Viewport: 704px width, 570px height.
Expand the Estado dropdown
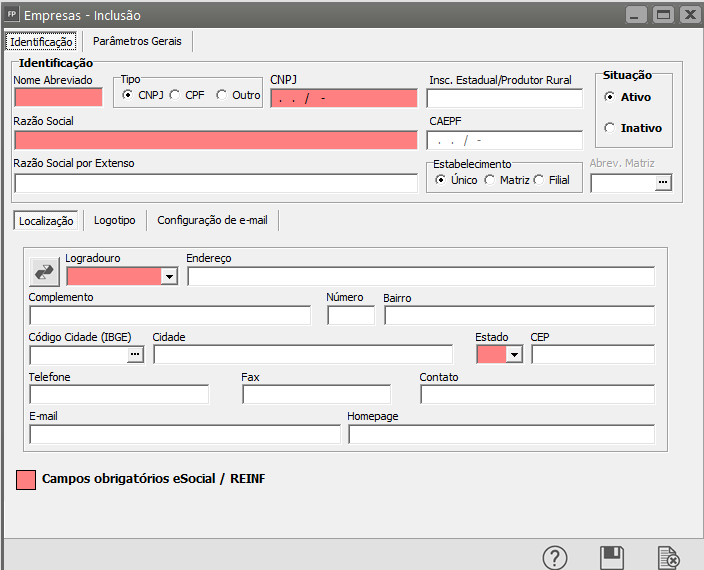coord(514,354)
